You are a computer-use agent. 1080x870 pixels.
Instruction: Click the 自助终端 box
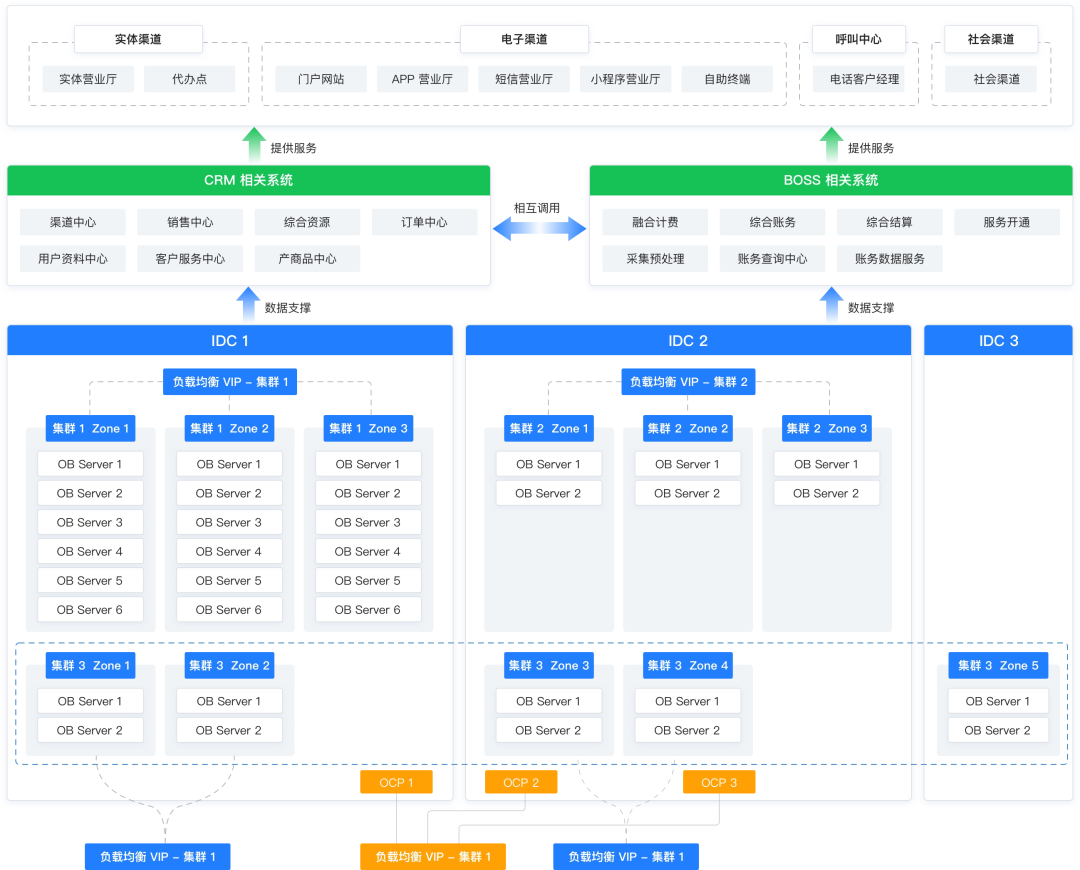point(727,79)
